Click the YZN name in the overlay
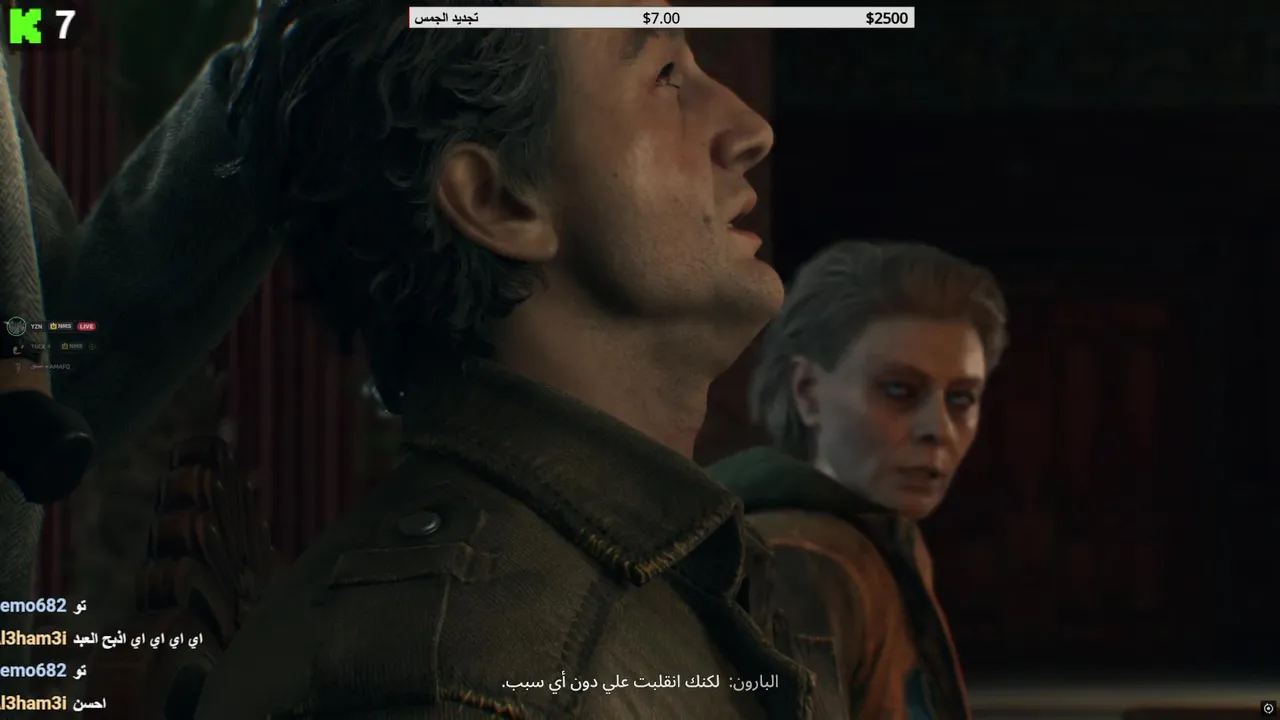The width and height of the screenshot is (1280, 720). coord(36,326)
